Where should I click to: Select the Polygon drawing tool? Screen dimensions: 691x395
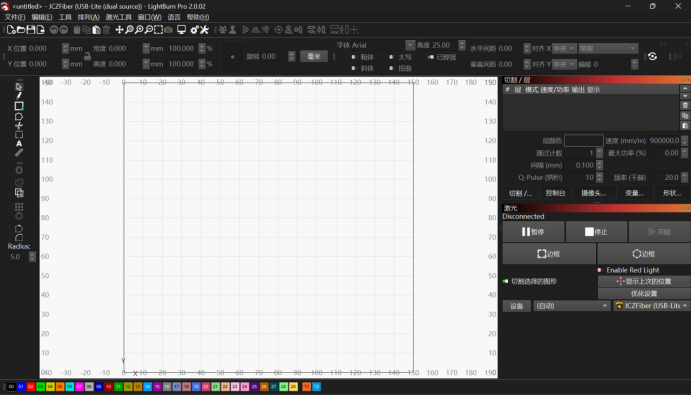coord(19,116)
